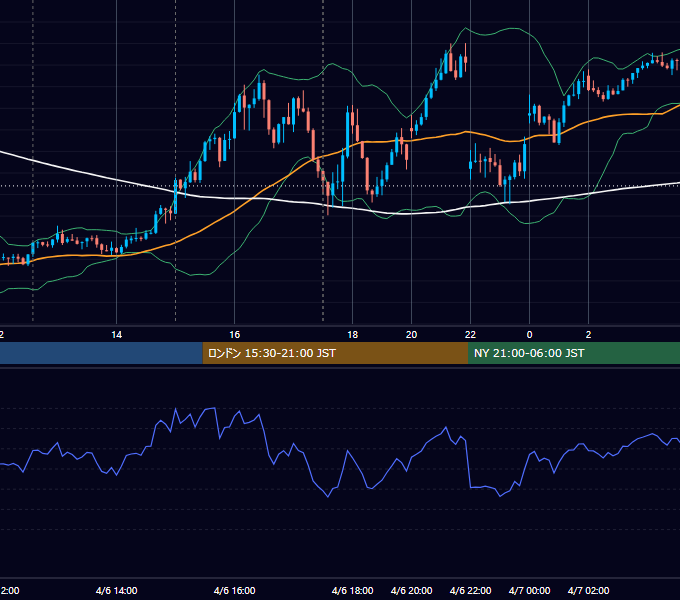Viewport: 680px width, 600px height.
Task: Click the 4/6 16:00 date label
Action: (235, 590)
